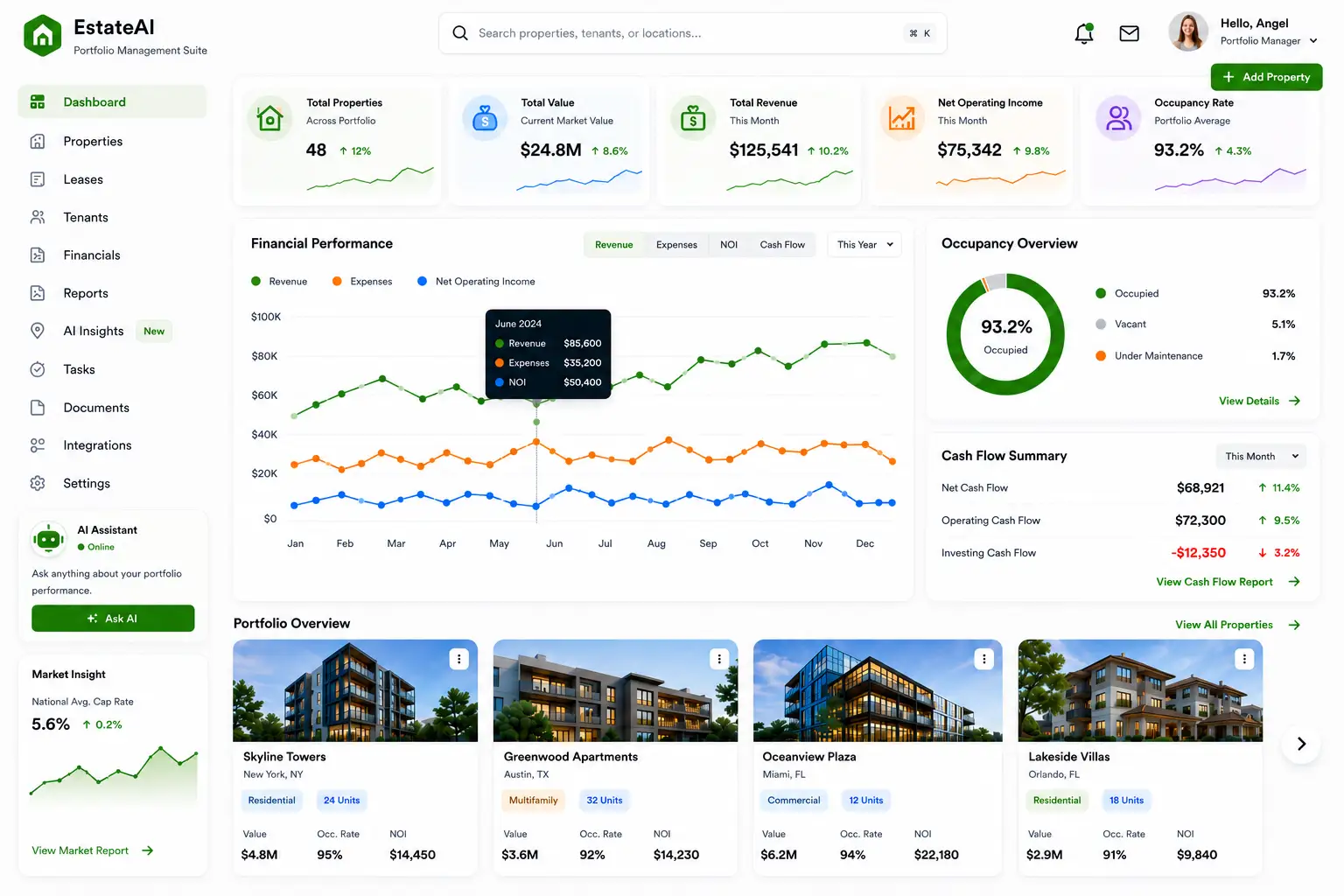Select the NOI chart tab
1344x896 pixels.
pos(729,244)
